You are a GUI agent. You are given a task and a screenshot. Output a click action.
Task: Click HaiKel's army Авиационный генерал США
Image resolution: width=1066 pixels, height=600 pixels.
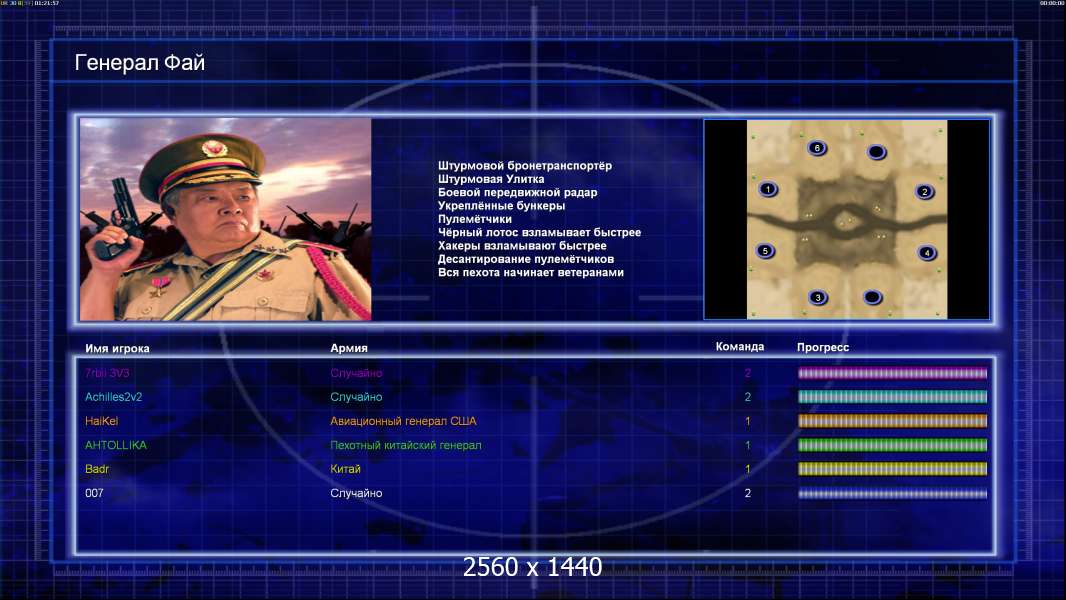coord(403,421)
